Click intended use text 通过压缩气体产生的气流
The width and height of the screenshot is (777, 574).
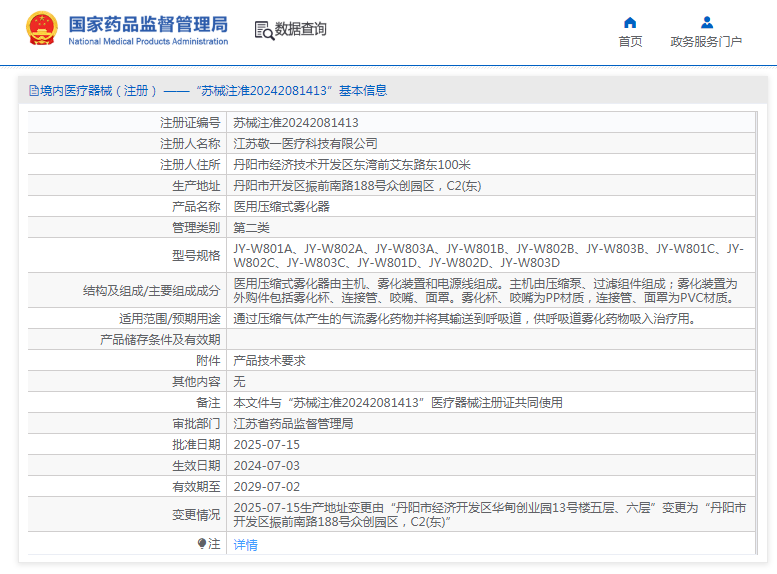pyautogui.click(x=466, y=319)
